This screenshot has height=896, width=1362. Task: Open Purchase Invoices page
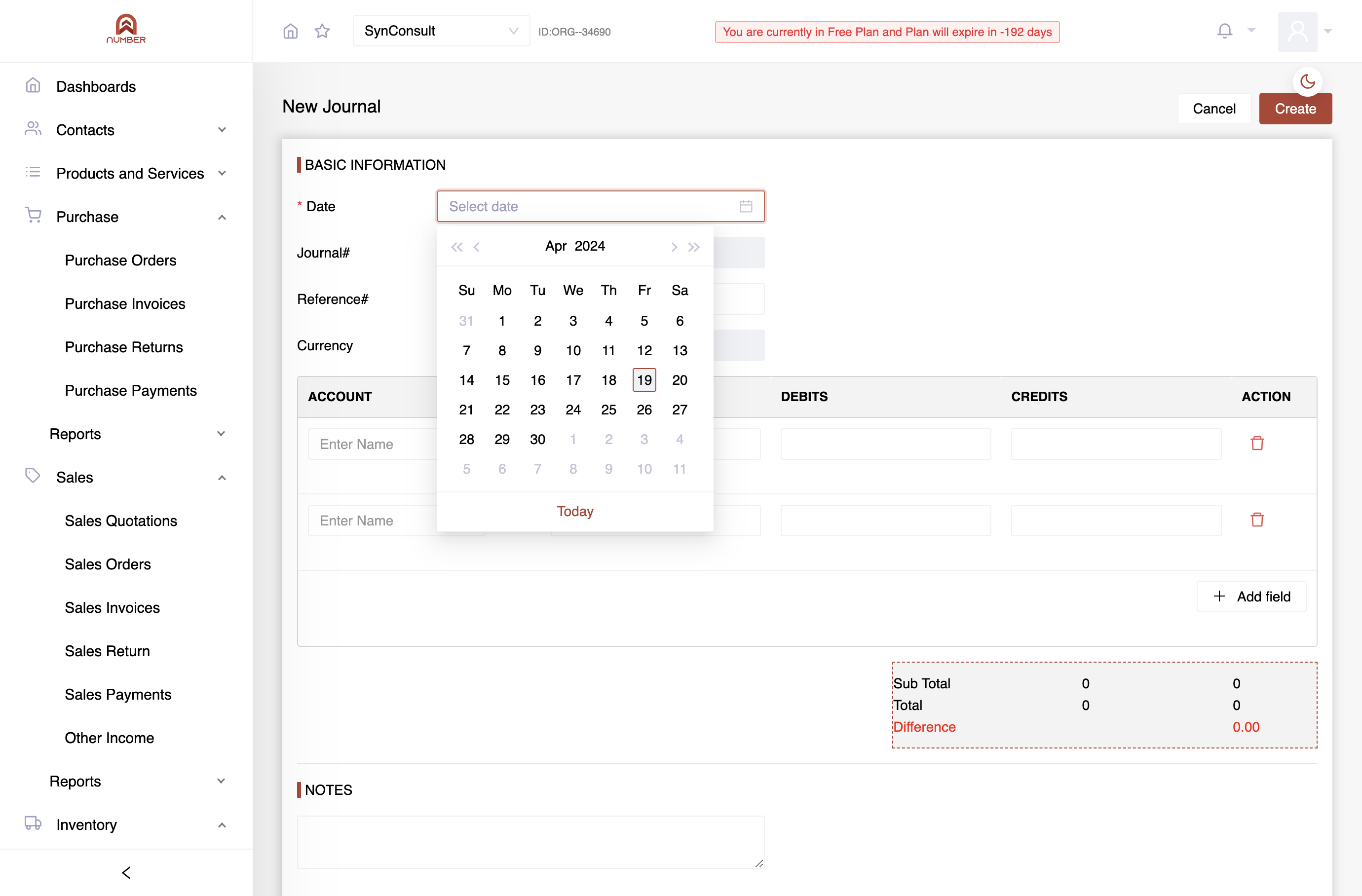pyautogui.click(x=125, y=304)
